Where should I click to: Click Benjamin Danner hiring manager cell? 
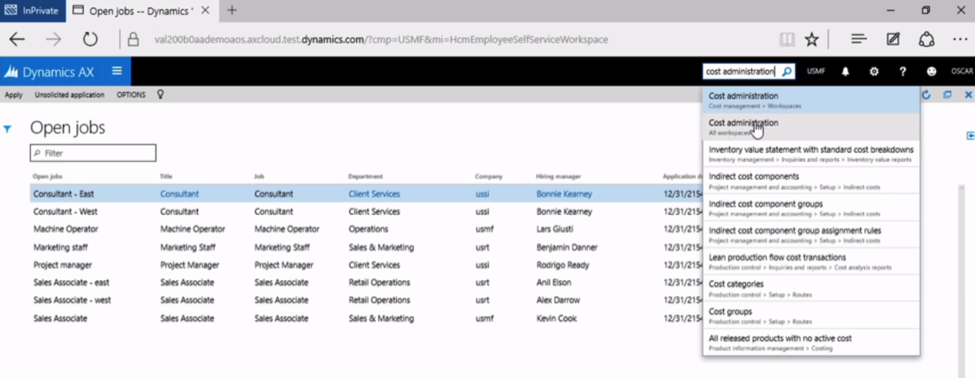(x=566, y=247)
